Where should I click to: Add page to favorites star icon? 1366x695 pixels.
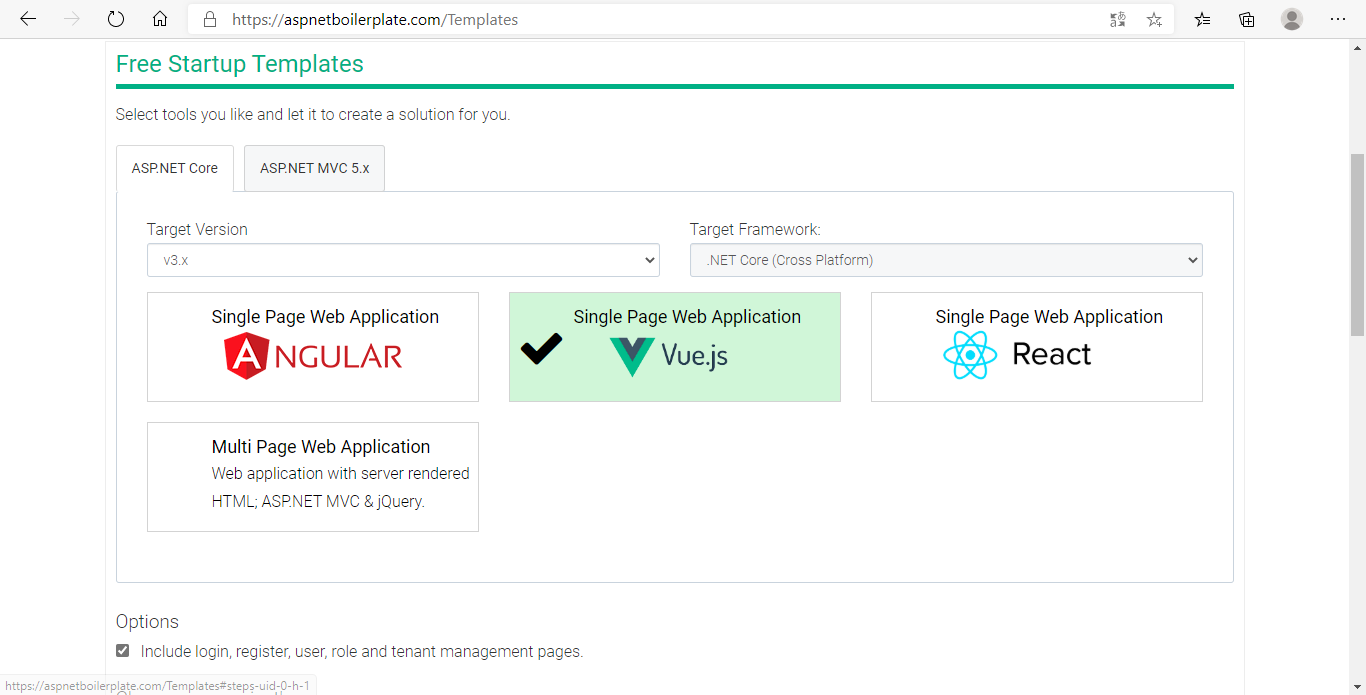pos(1154,19)
